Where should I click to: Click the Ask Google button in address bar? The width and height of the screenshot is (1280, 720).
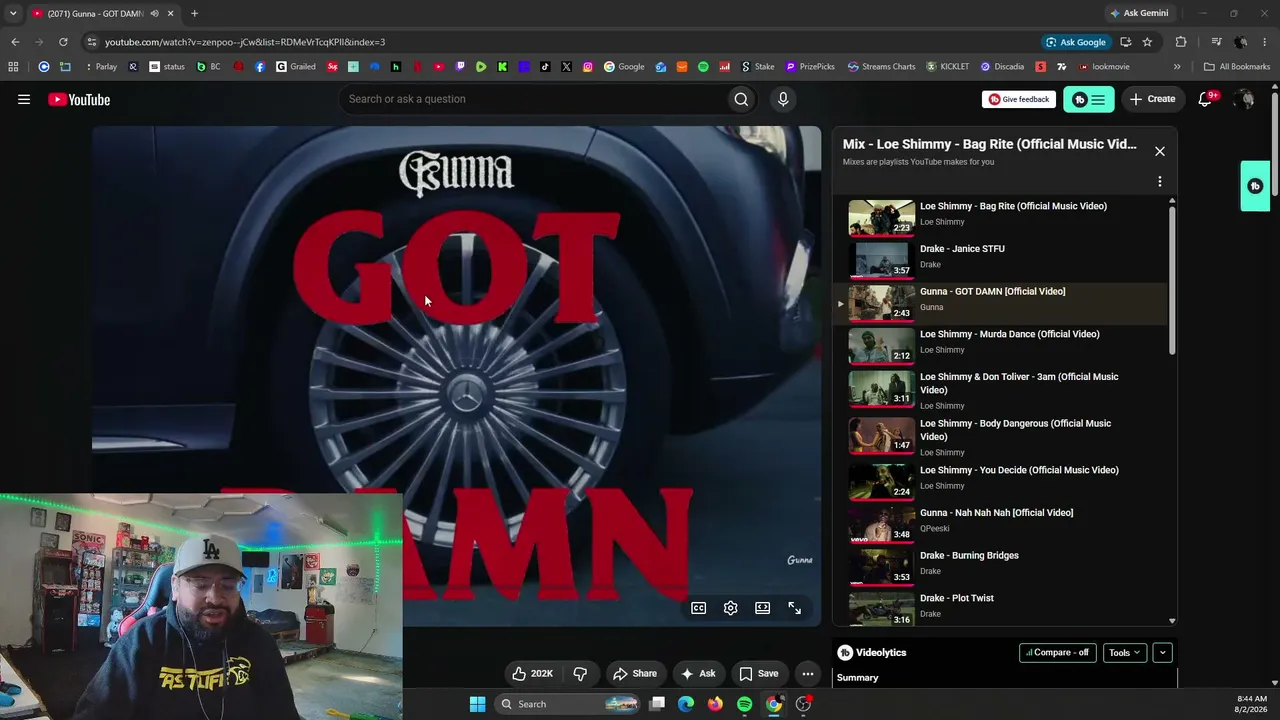(1076, 42)
